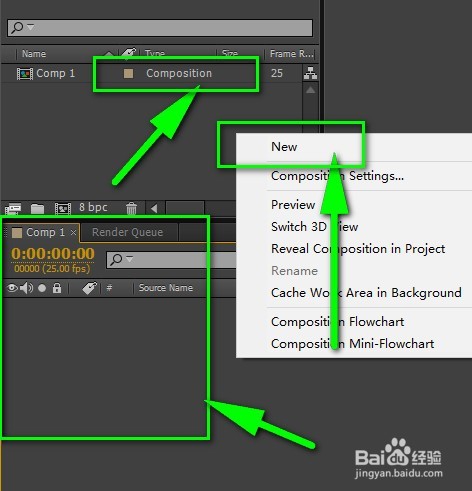The height and width of the screenshot is (491, 472).
Task: Click the trash delete icon in Project panel
Action: (x=132, y=208)
